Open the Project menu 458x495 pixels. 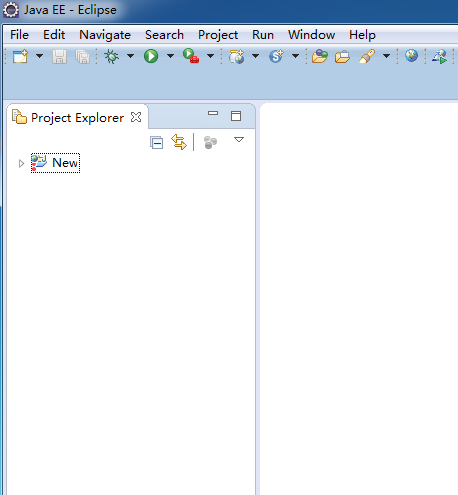pos(218,35)
